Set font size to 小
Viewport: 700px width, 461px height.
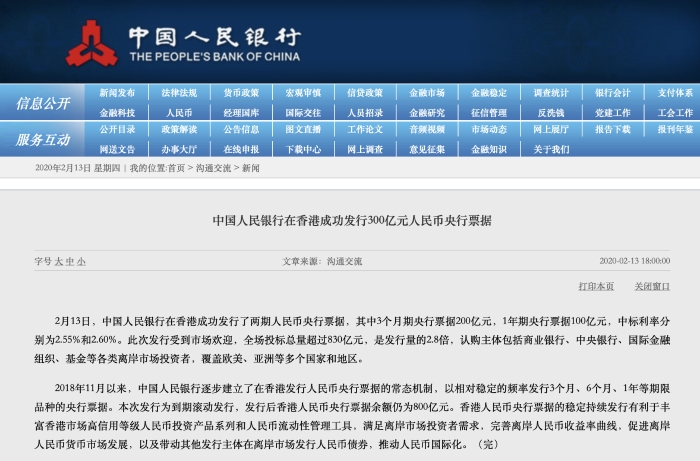coord(81,262)
